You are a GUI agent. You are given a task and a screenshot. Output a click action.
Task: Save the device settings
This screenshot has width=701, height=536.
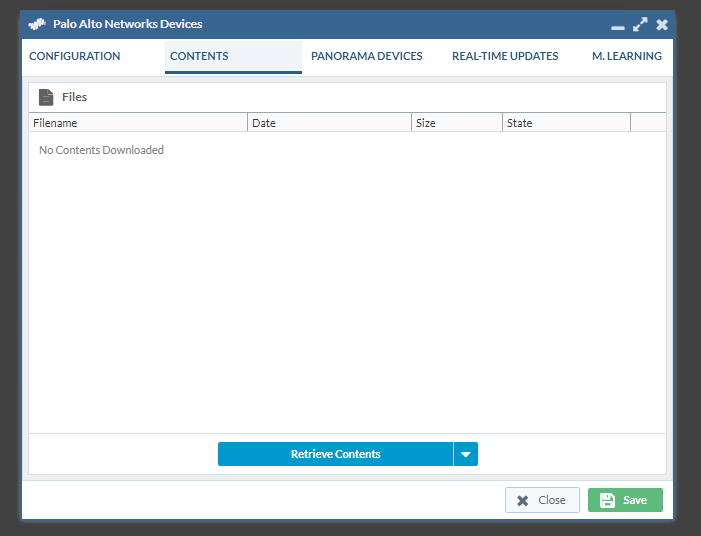[625, 500]
